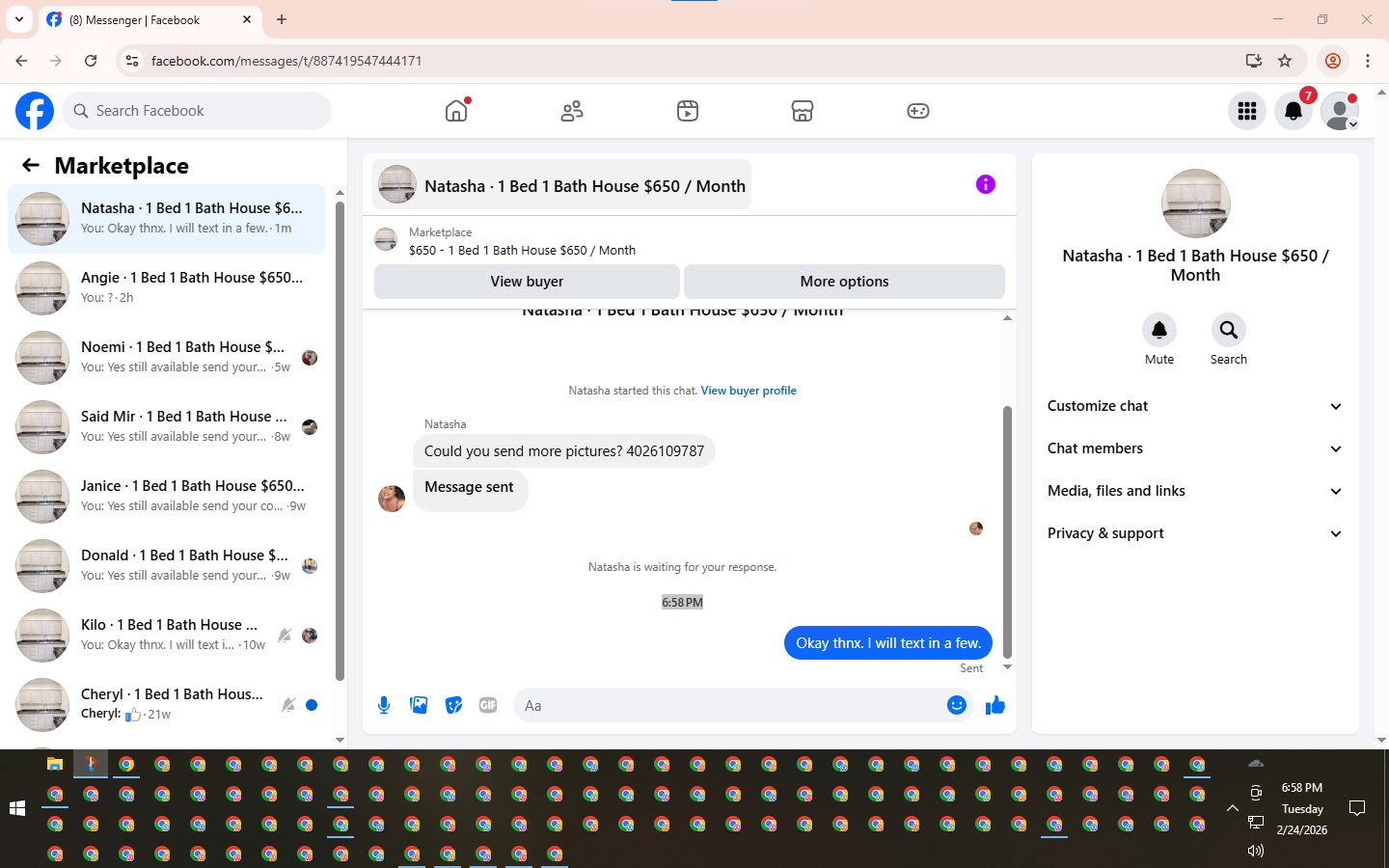Viewport: 1389px width, 868px height.
Task: Close the Messenger browser tab
Action: click(x=247, y=19)
